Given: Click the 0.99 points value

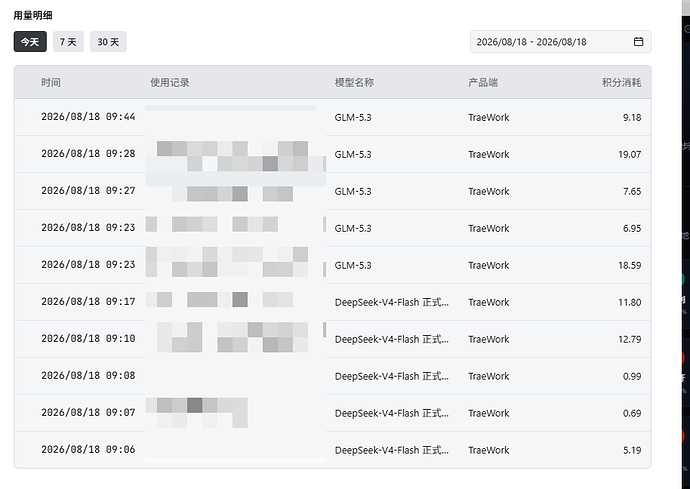Looking at the screenshot, I should tap(632, 376).
